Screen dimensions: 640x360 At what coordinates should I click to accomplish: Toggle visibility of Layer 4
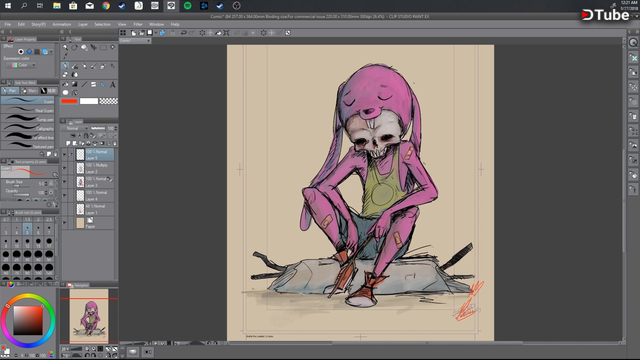tap(64, 195)
